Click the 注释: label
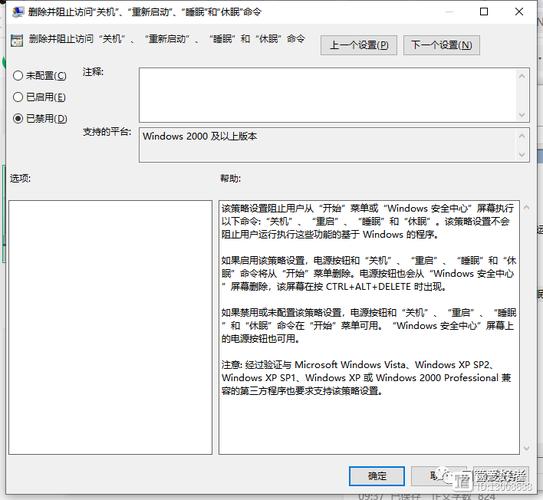The image size is (543, 500). tap(93, 72)
